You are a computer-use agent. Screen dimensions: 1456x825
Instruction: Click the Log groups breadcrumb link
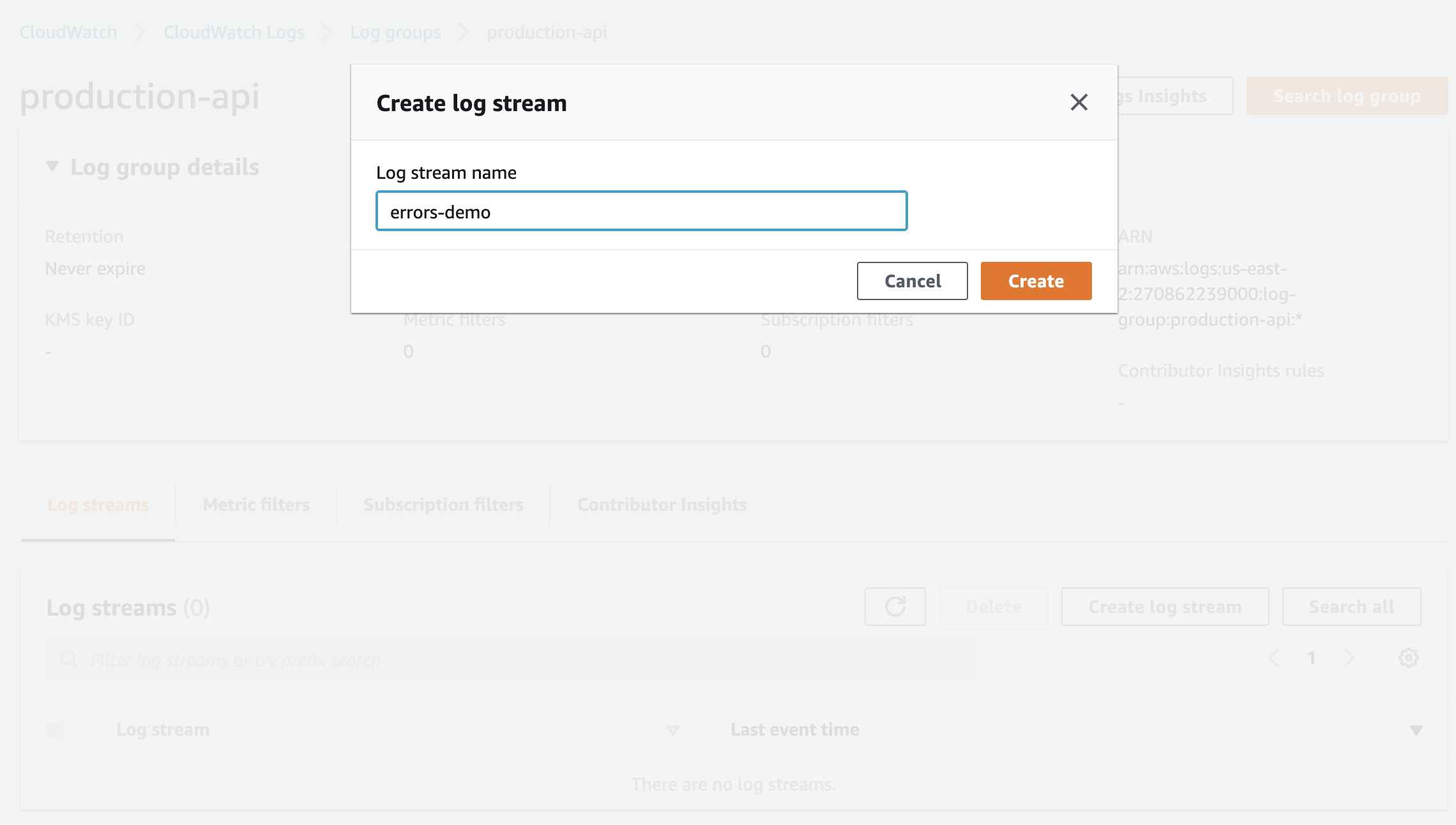pos(395,31)
